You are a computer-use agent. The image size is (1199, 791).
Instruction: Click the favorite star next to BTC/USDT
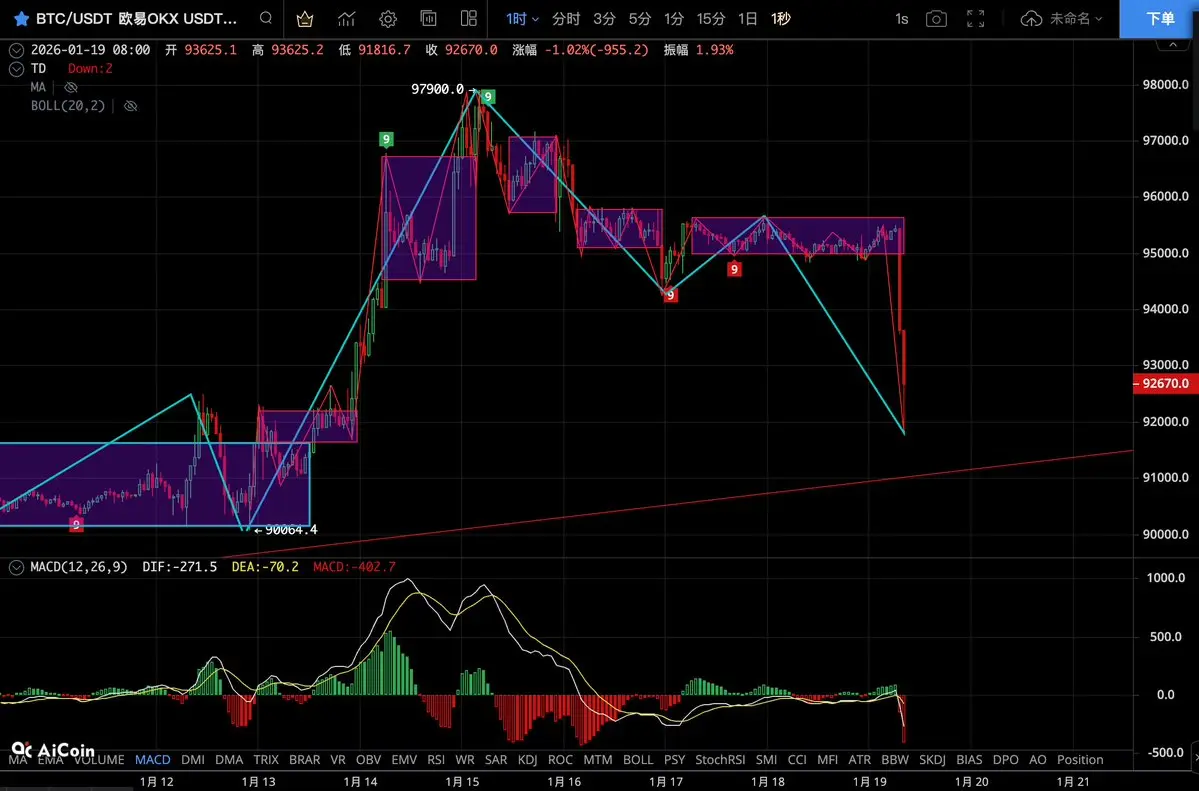click(x=21, y=18)
